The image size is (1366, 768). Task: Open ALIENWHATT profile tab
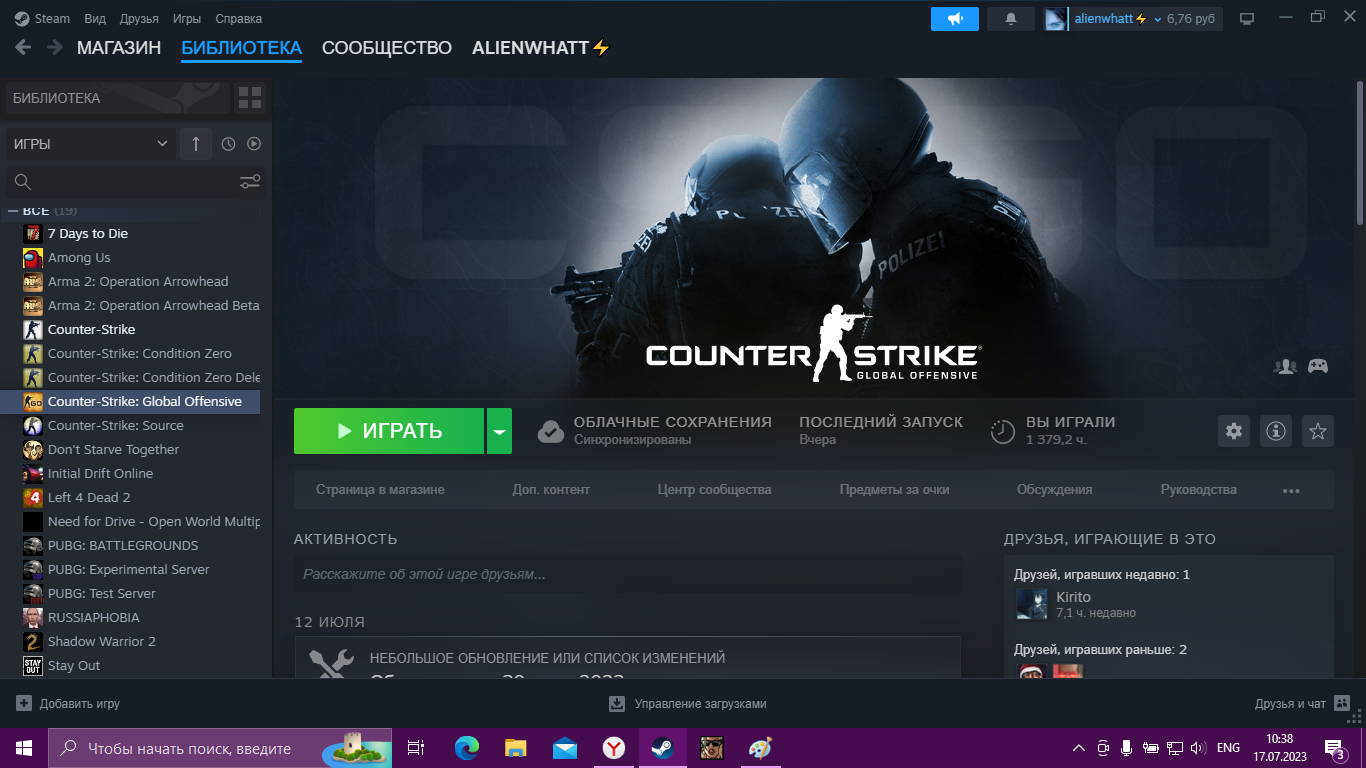pos(541,47)
